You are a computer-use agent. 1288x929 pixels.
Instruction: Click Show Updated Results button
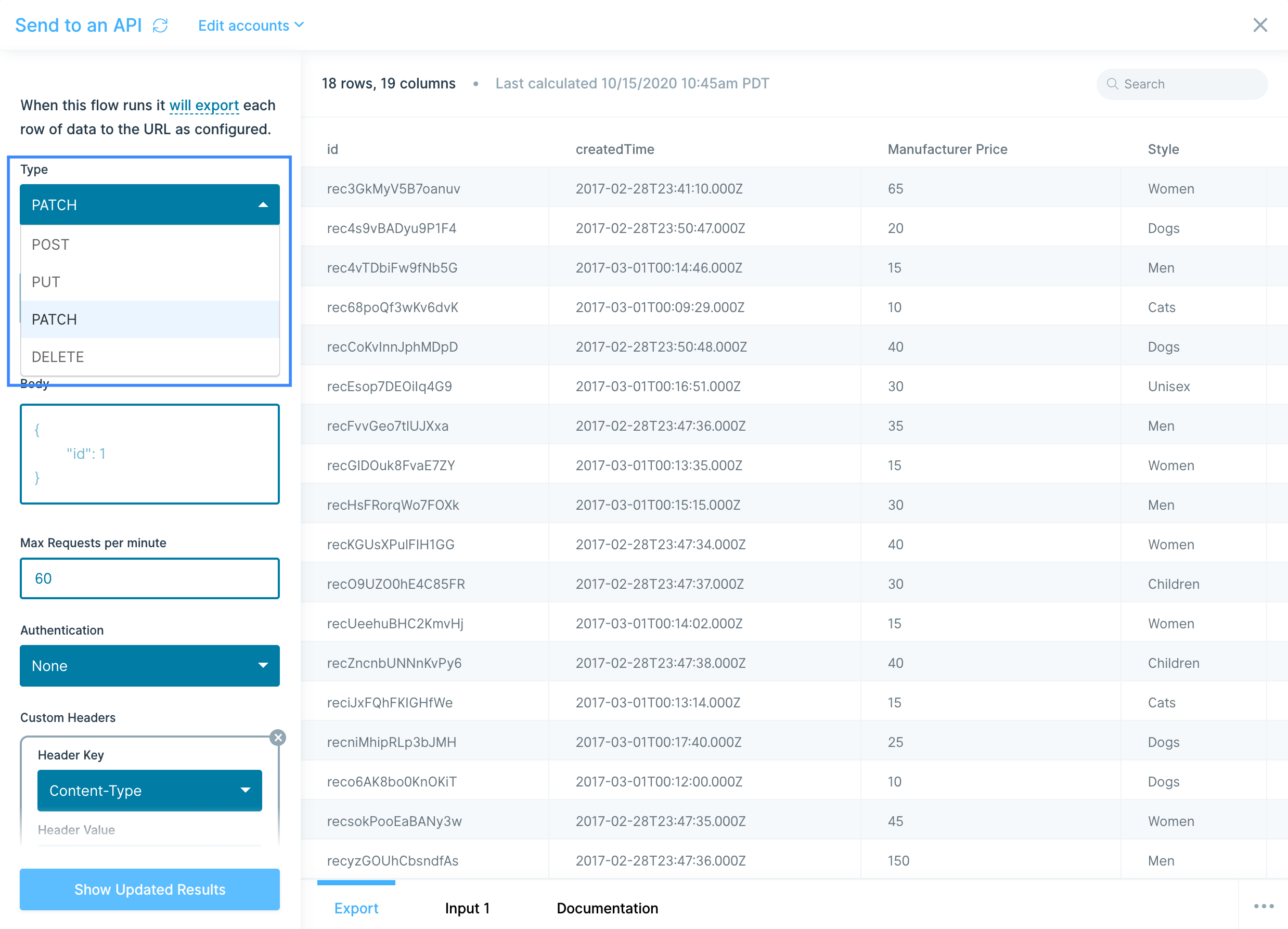click(150, 889)
